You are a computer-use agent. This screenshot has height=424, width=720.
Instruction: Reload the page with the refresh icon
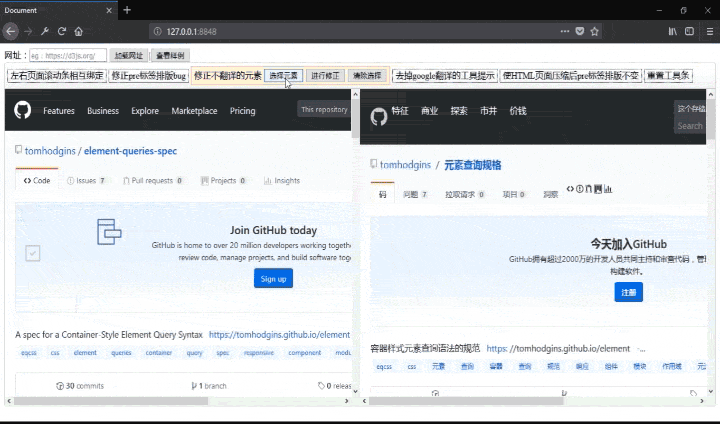click(62, 31)
